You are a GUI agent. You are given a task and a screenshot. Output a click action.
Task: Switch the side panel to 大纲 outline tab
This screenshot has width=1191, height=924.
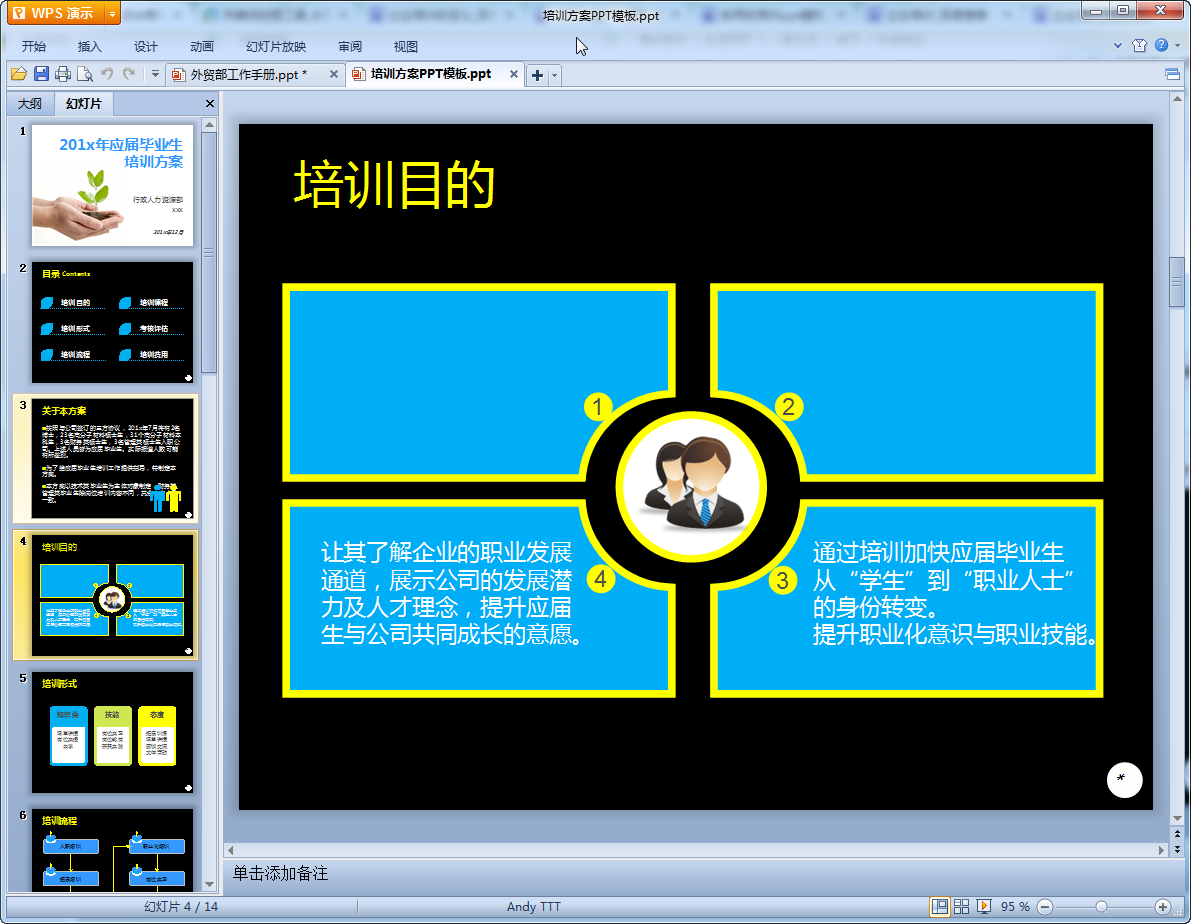coord(30,104)
